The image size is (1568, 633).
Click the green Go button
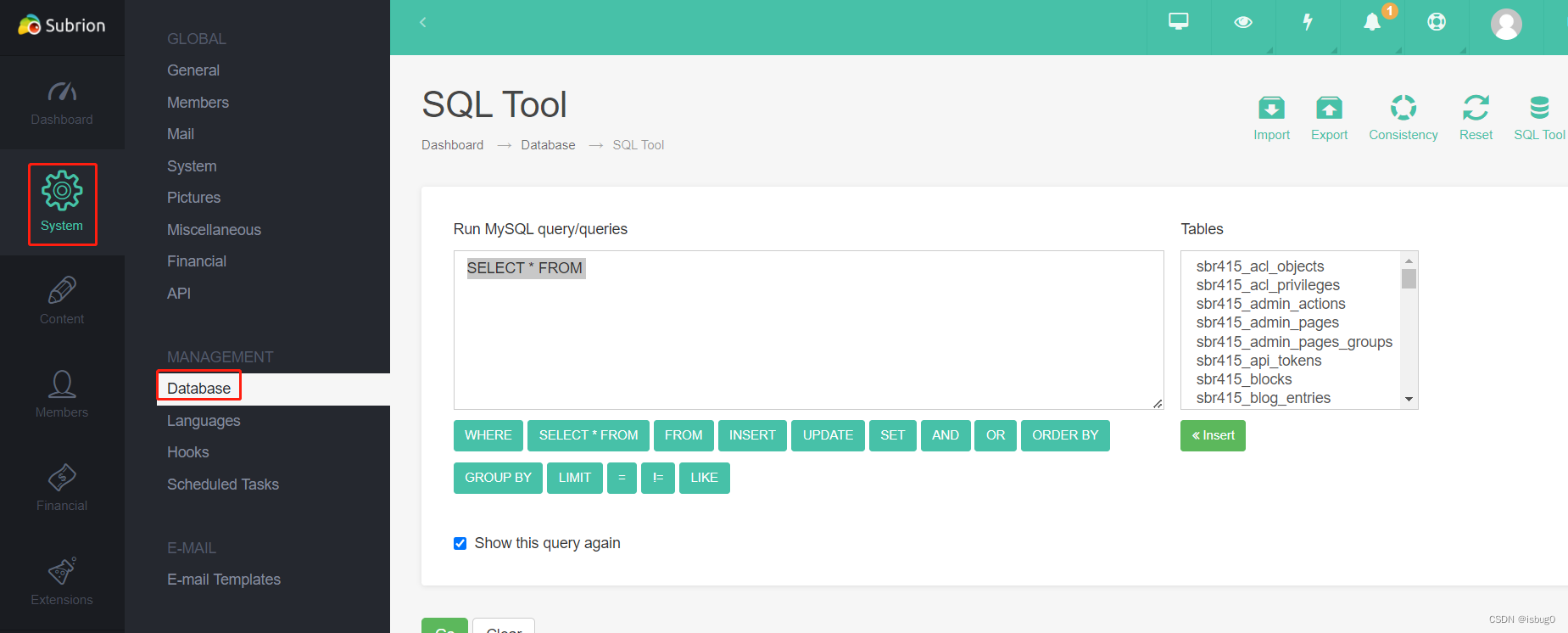tap(444, 626)
